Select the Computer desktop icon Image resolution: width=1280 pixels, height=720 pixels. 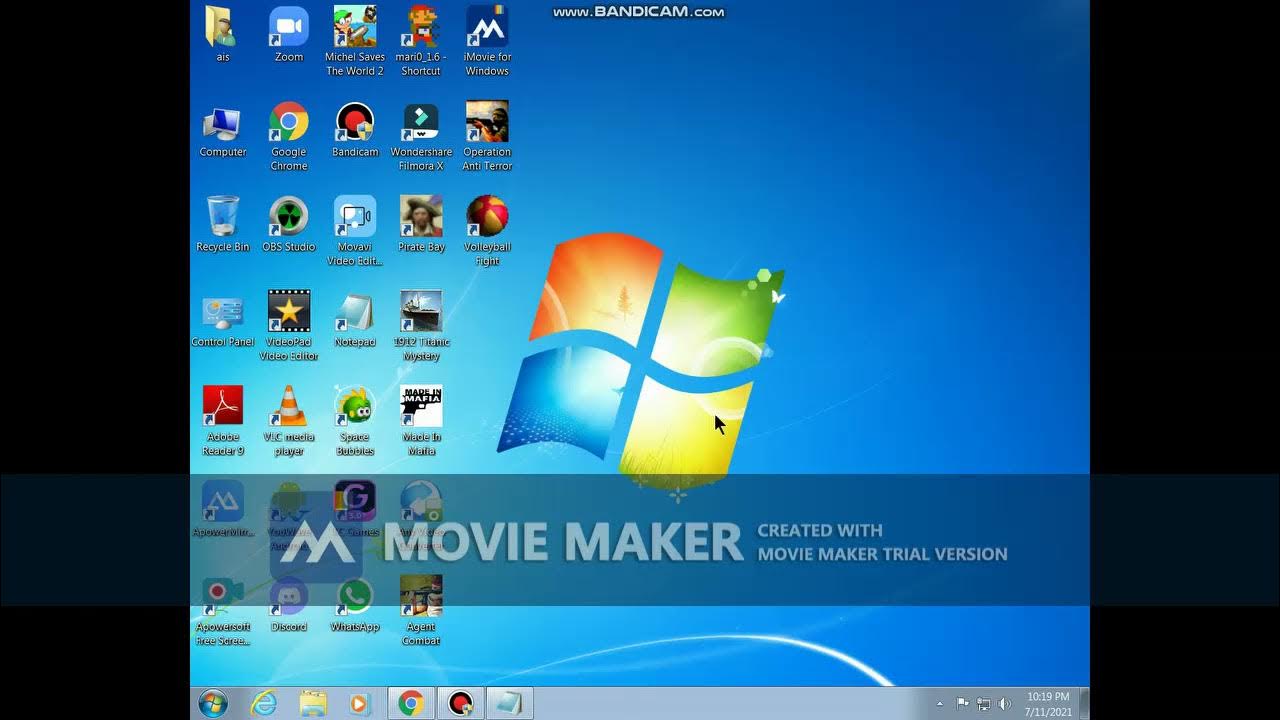222,130
